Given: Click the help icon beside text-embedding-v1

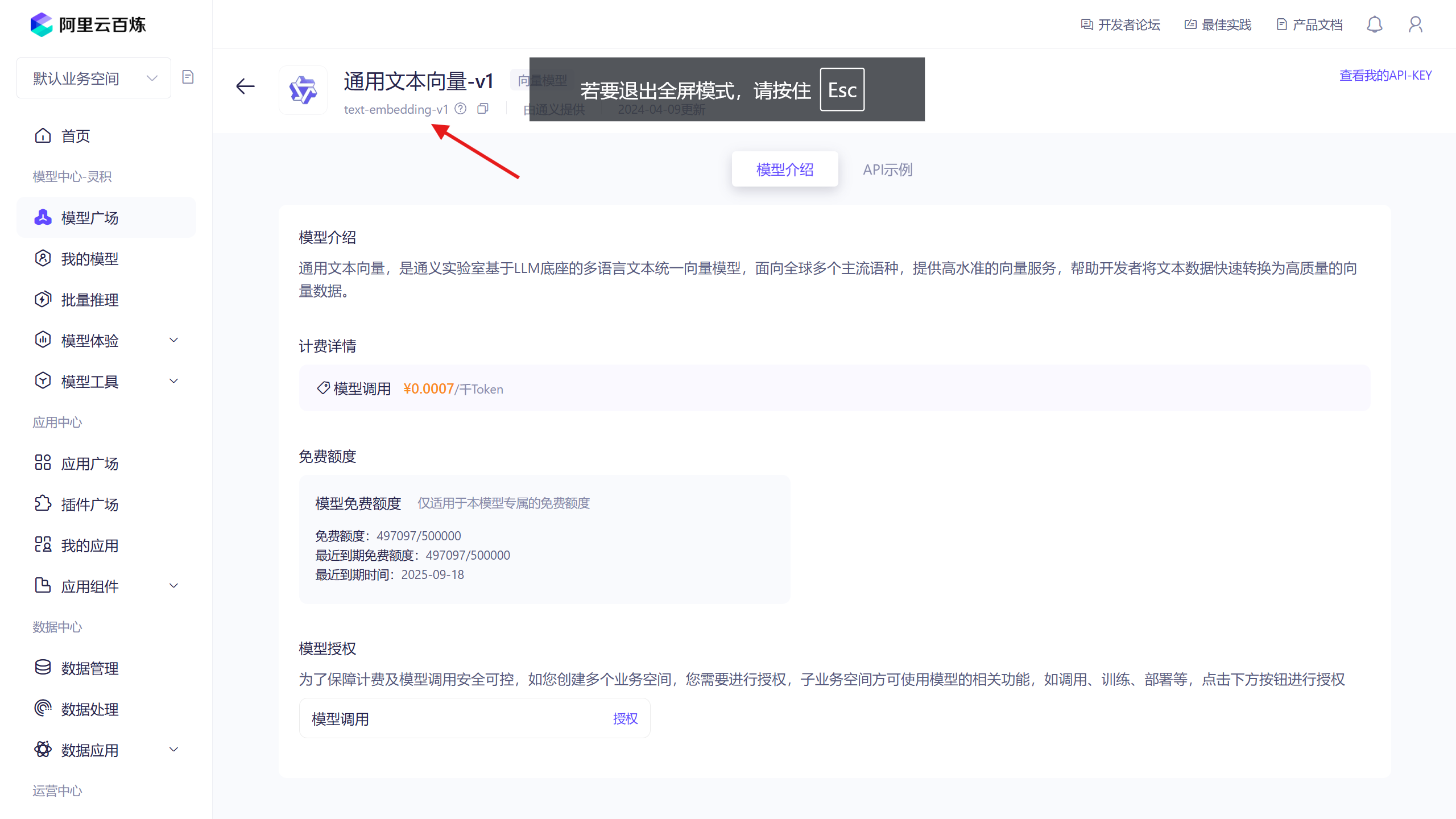Looking at the screenshot, I should click(461, 109).
